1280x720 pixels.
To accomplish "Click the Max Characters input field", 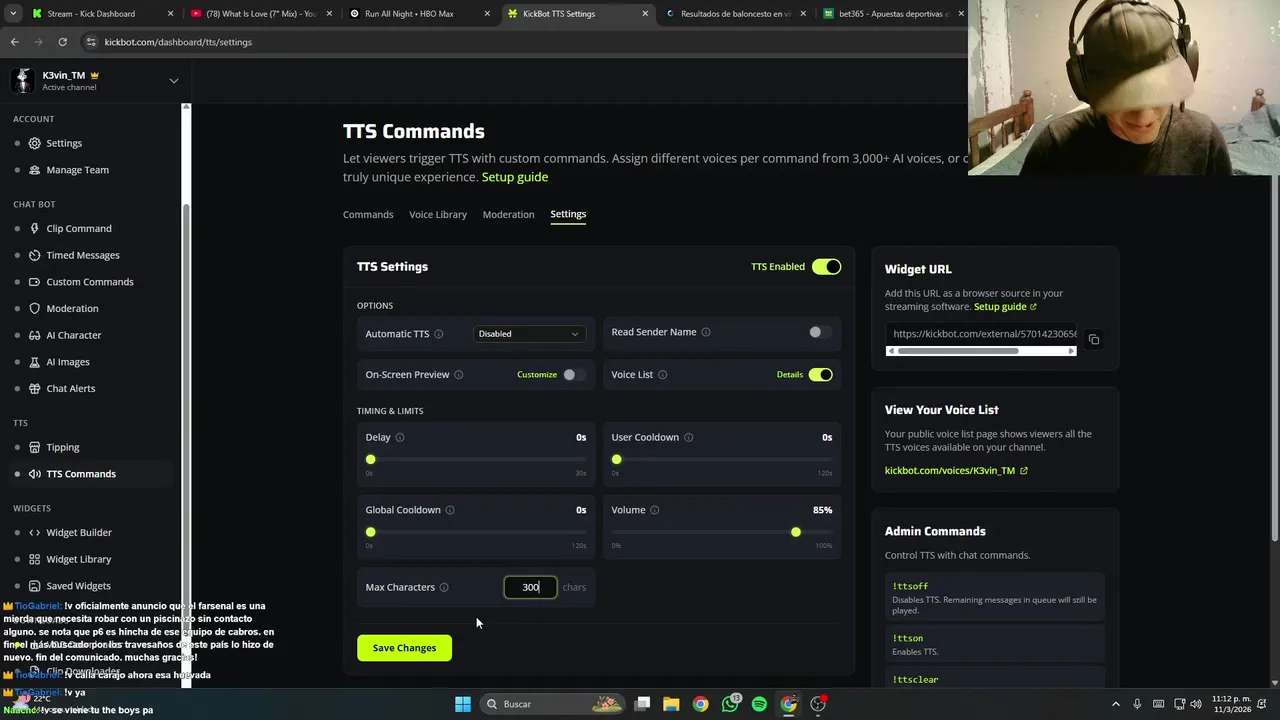I will click(530, 587).
